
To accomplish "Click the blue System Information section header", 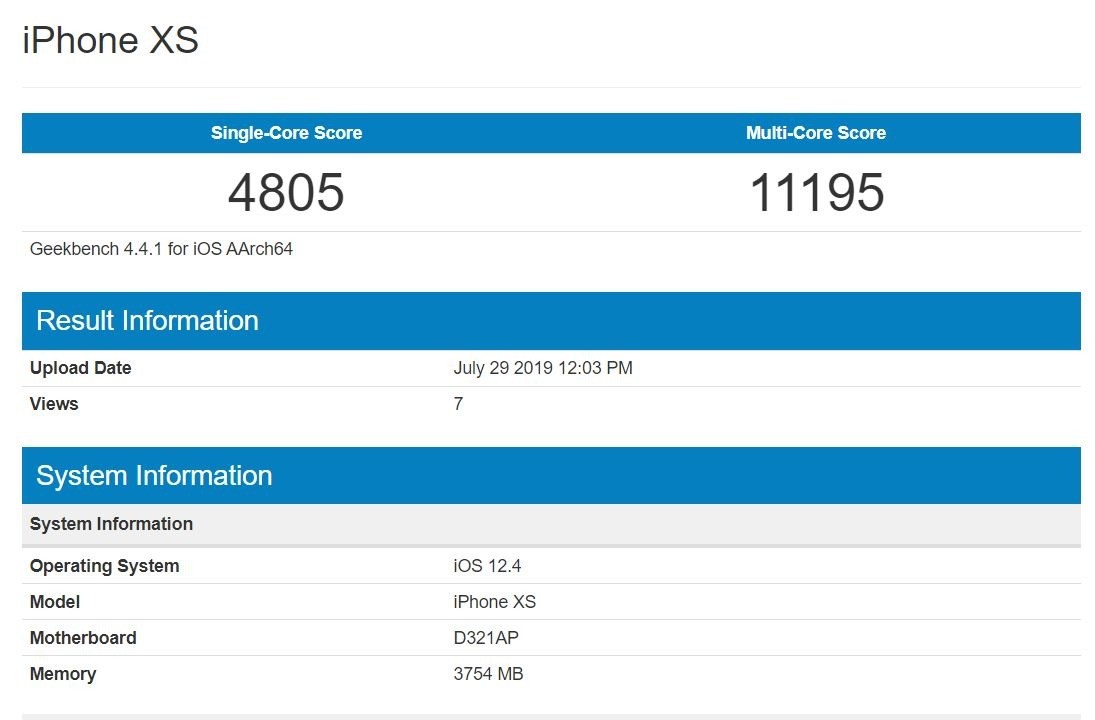I will pos(154,475).
